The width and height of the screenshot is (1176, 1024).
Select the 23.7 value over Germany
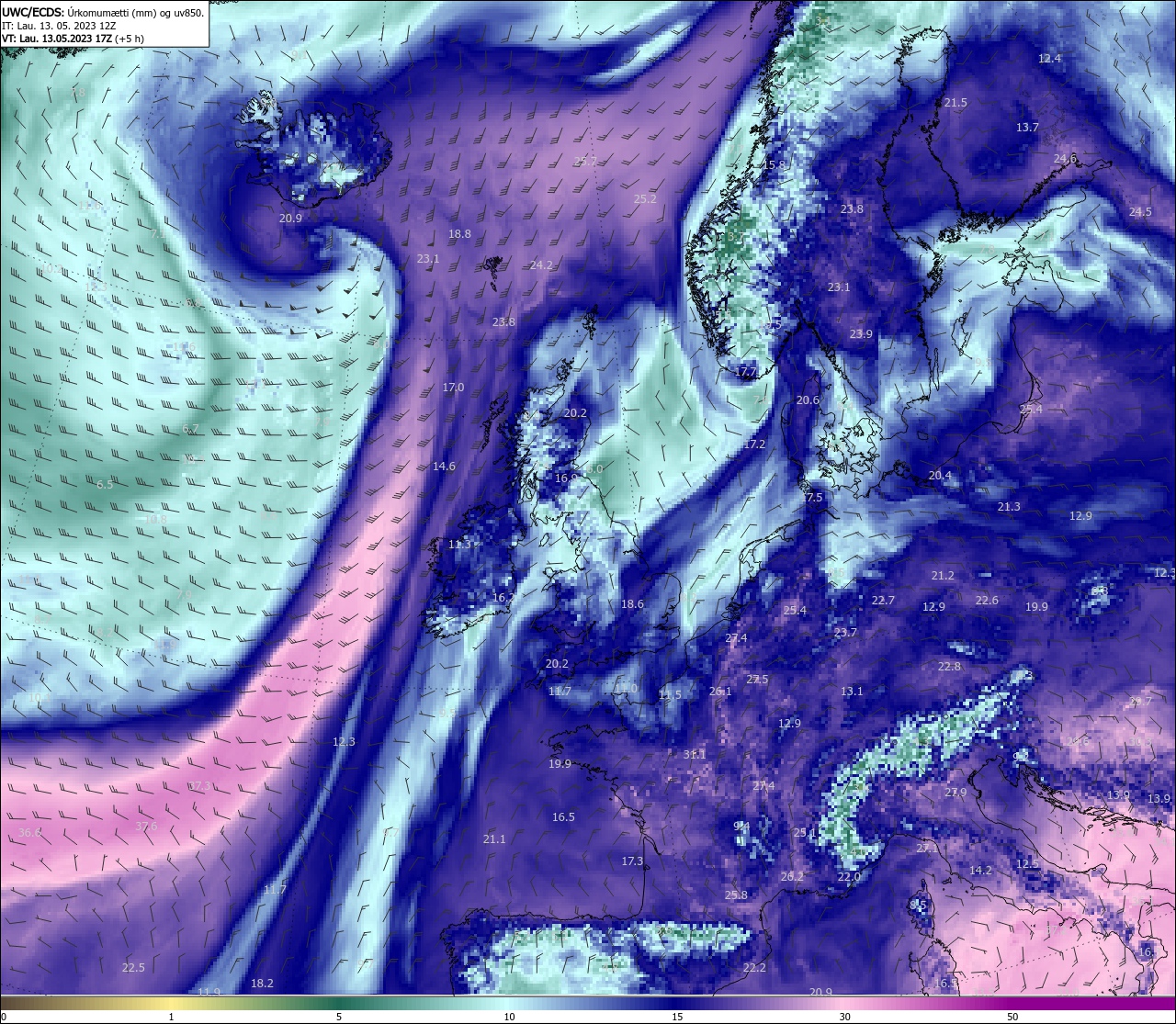845,632
